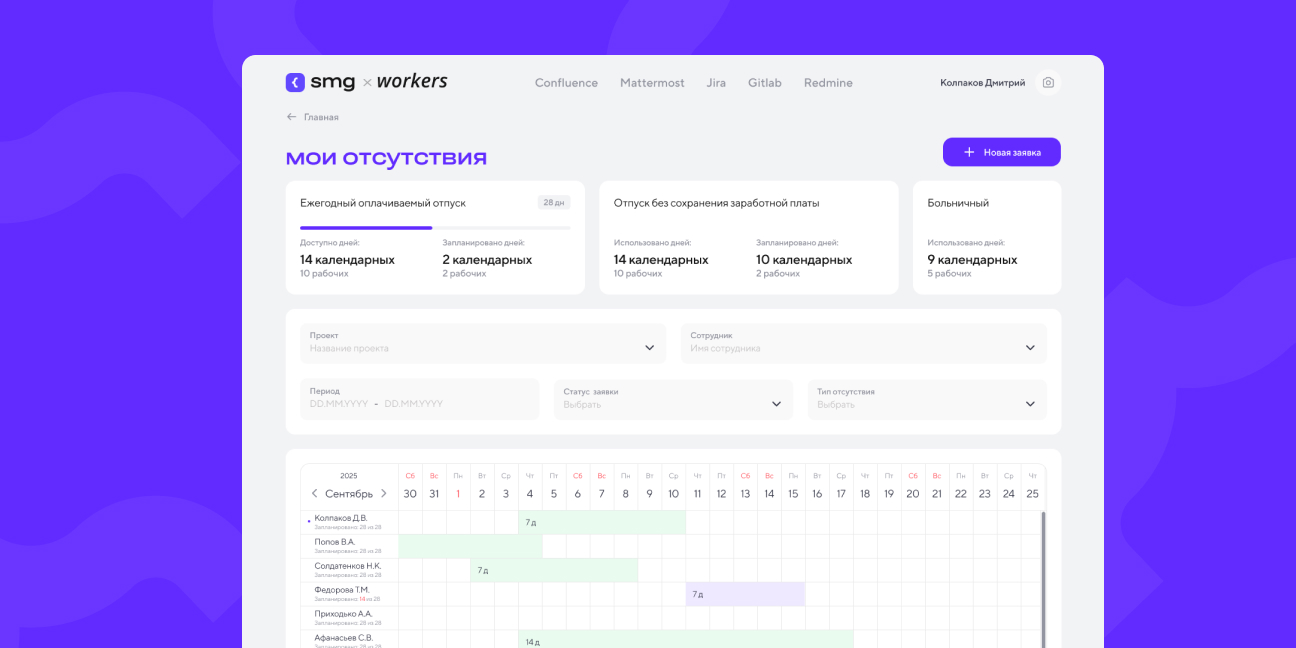
Task: Click 10 календарных planned unpaid value
Action: pos(804,260)
